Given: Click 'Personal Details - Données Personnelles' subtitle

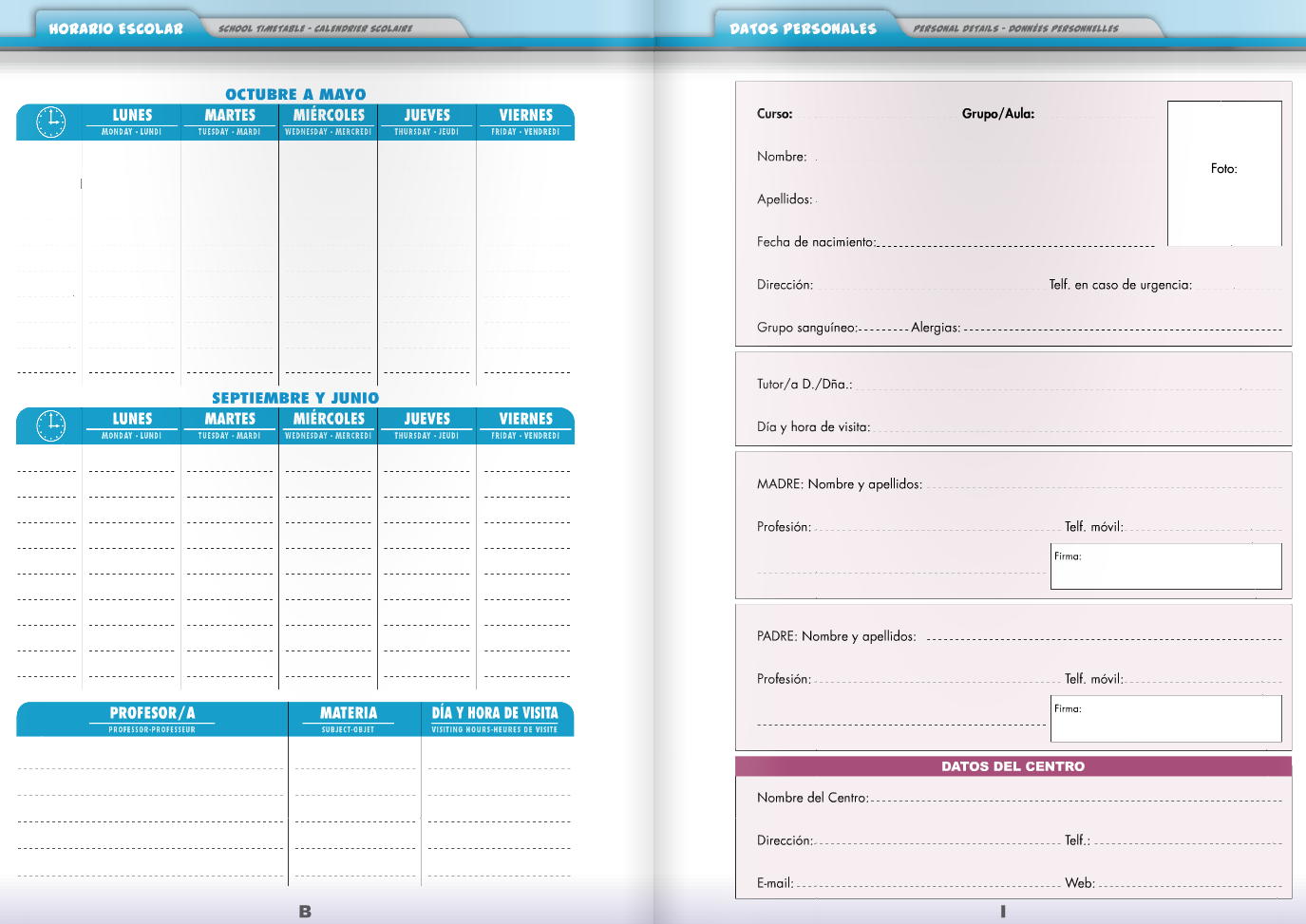Looking at the screenshot, I should (1015, 28).
